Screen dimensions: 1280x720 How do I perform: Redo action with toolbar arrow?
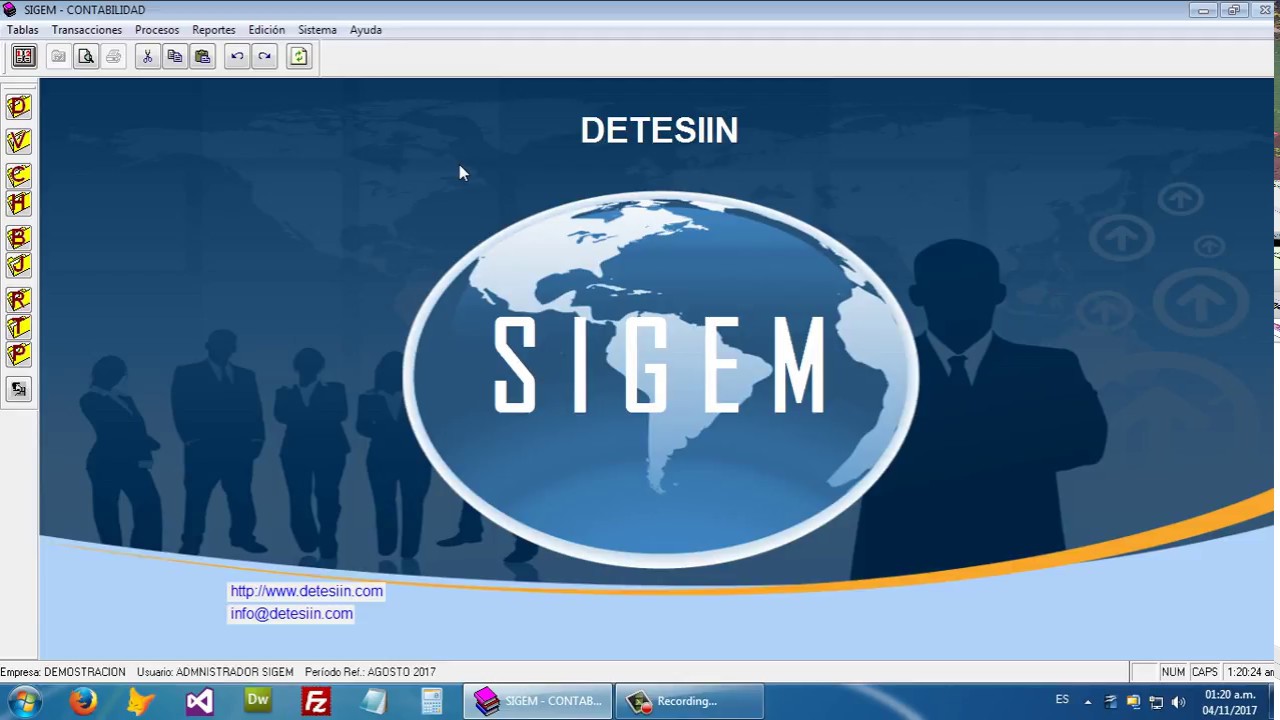(265, 57)
